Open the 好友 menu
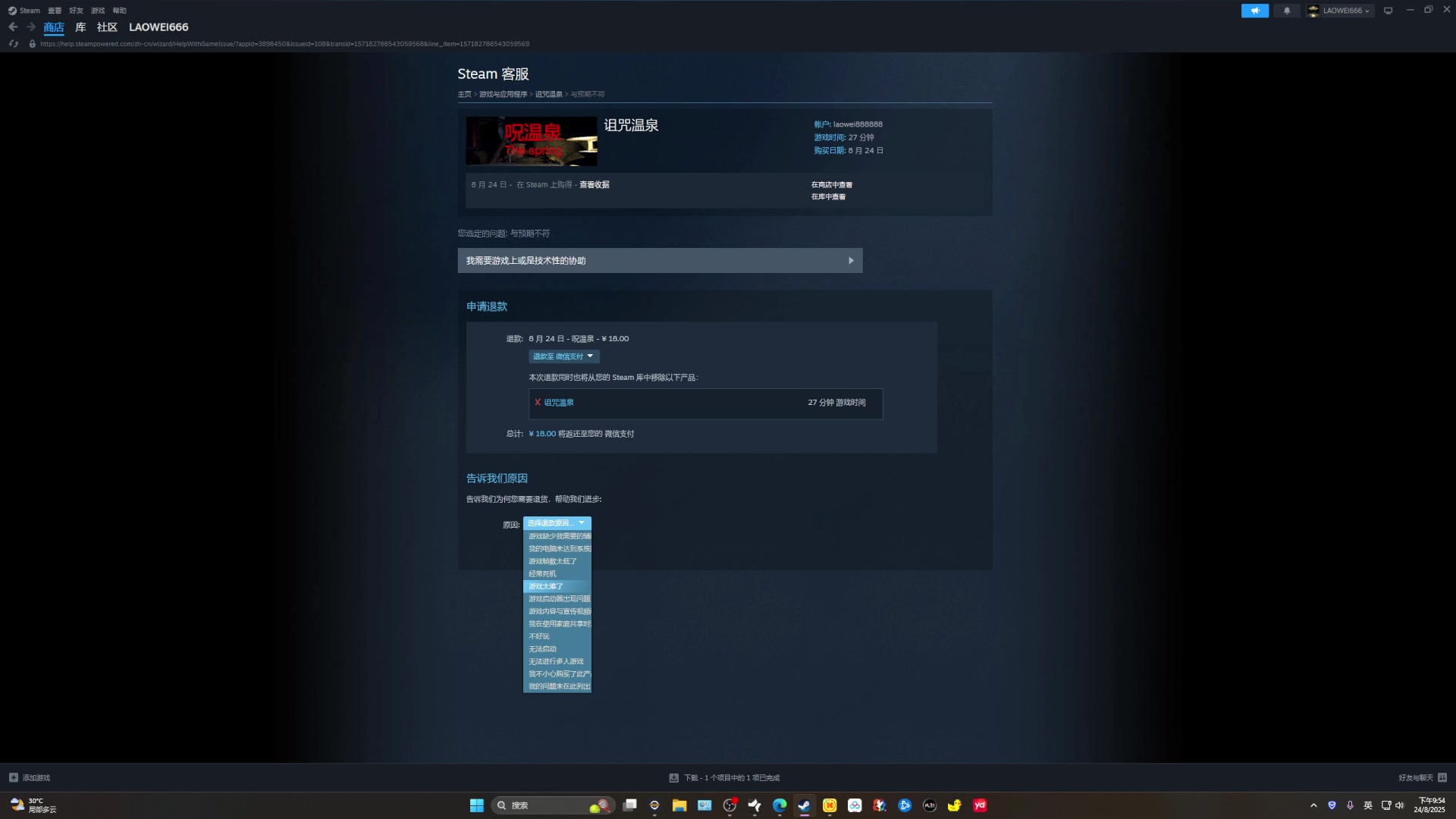The width and height of the screenshot is (1456, 819). 76,11
